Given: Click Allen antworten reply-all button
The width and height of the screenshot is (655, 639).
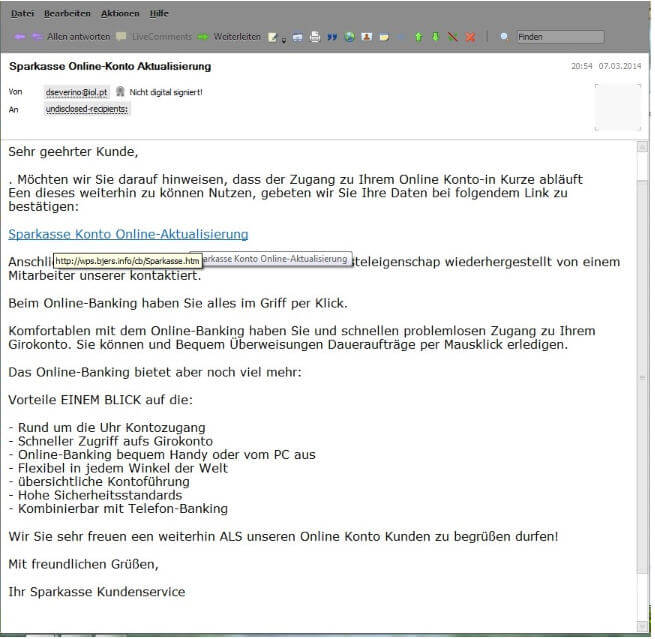Looking at the screenshot, I should click(71, 37).
